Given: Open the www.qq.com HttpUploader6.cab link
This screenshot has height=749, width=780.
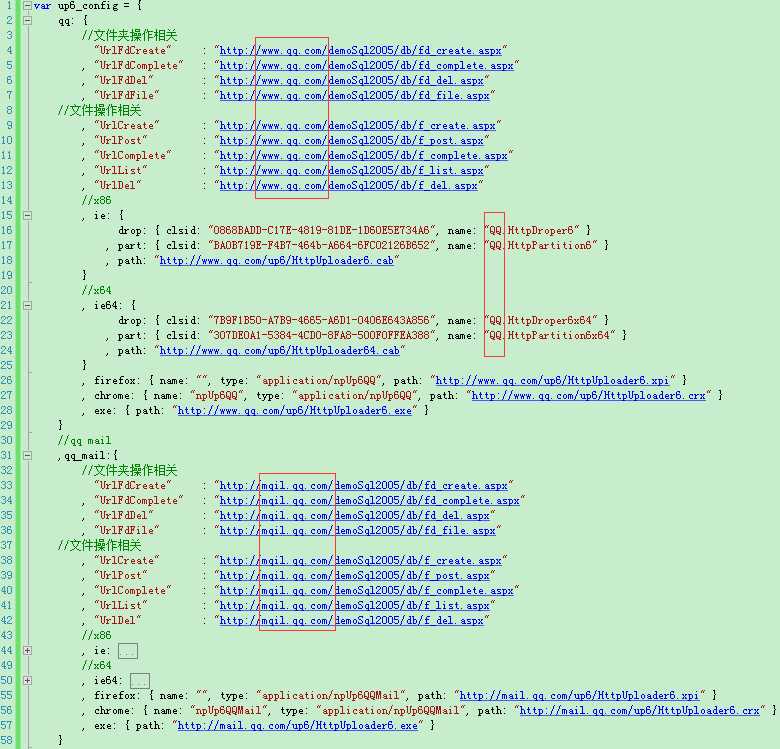Looking at the screenshot, I should coord(277,260).
